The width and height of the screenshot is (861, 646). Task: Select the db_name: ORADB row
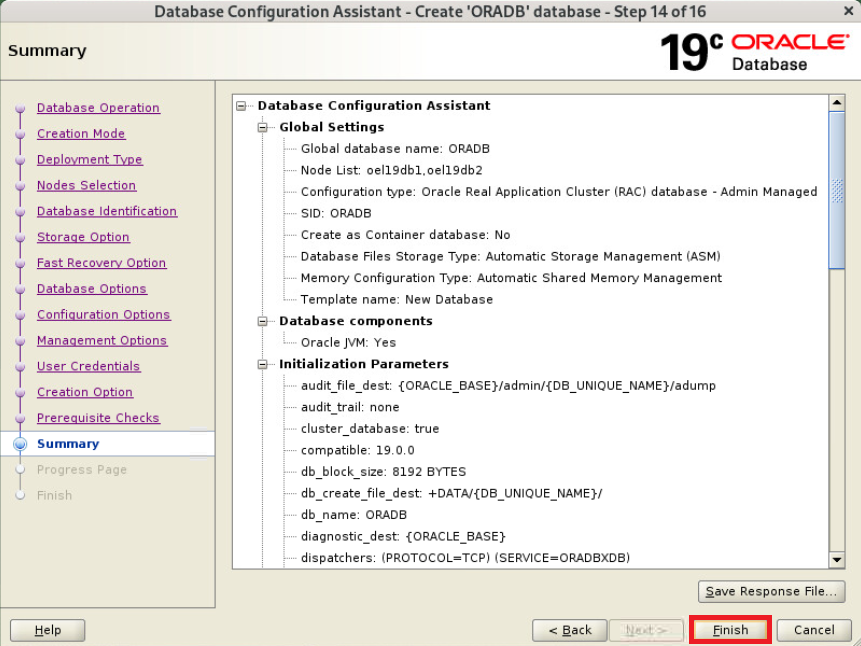click(354, 515)
